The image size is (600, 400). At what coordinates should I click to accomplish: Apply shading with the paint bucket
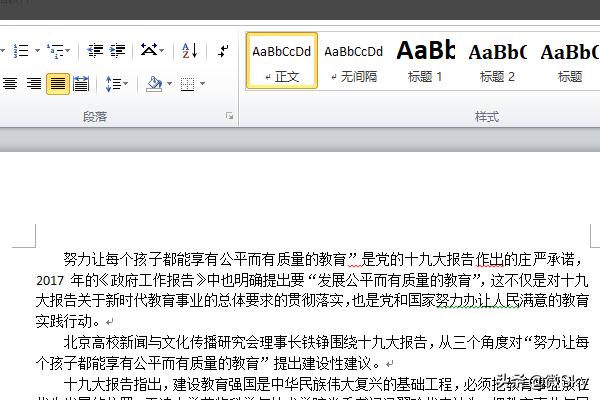click(x=152, y=83)
